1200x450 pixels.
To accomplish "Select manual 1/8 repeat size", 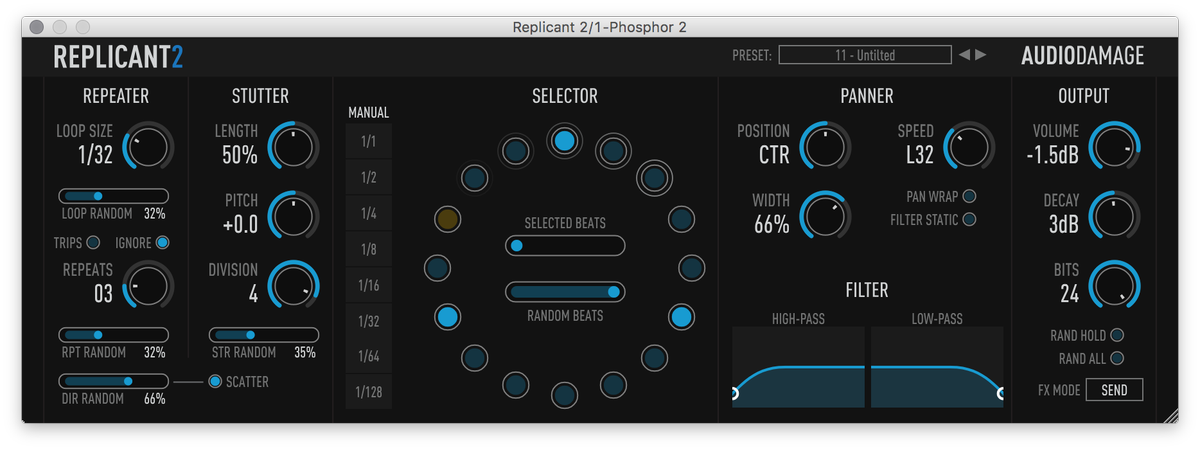I will [x=368, y=249].
